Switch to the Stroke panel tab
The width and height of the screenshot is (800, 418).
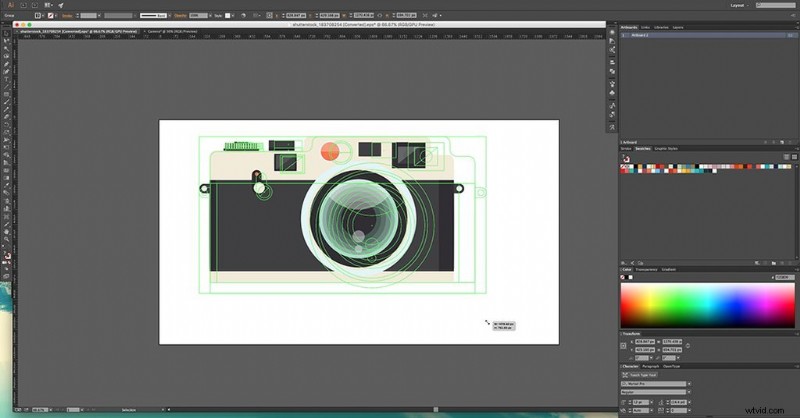coord(626,149)
